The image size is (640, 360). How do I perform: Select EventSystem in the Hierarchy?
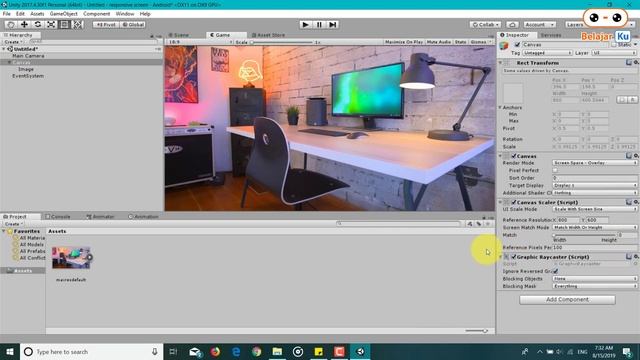point(28,76)
